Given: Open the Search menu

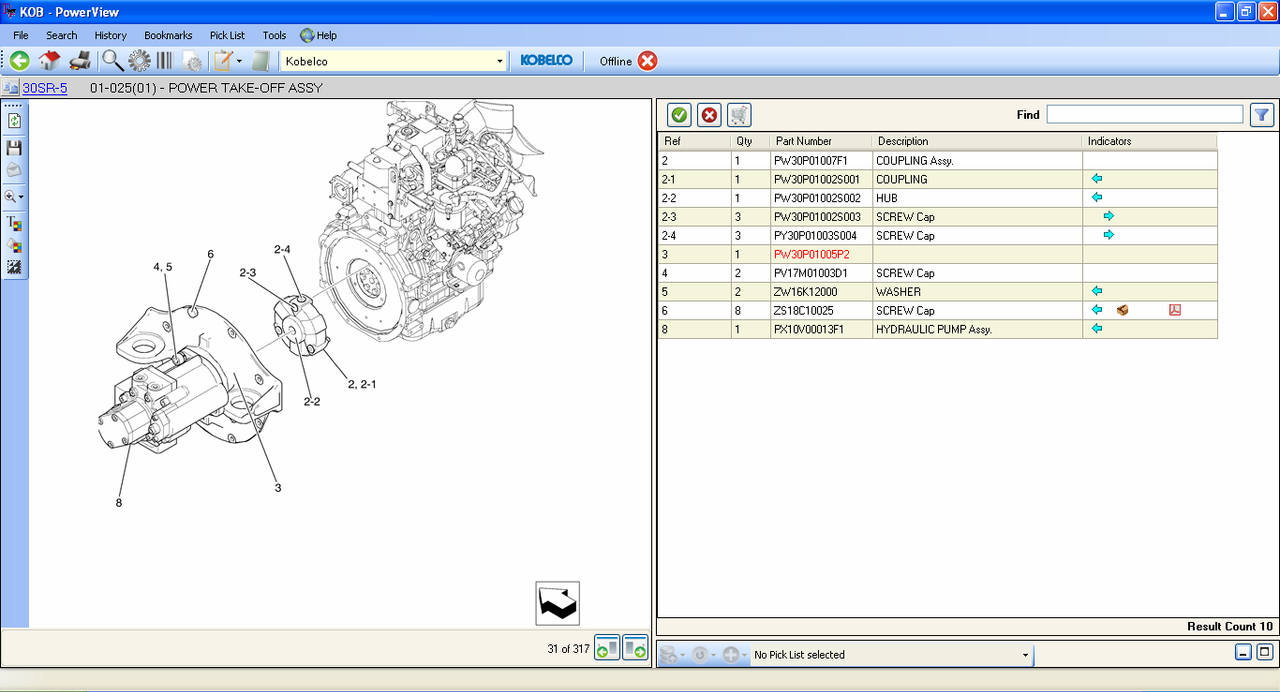Looking at the screenshot, I should coord(61,35).
